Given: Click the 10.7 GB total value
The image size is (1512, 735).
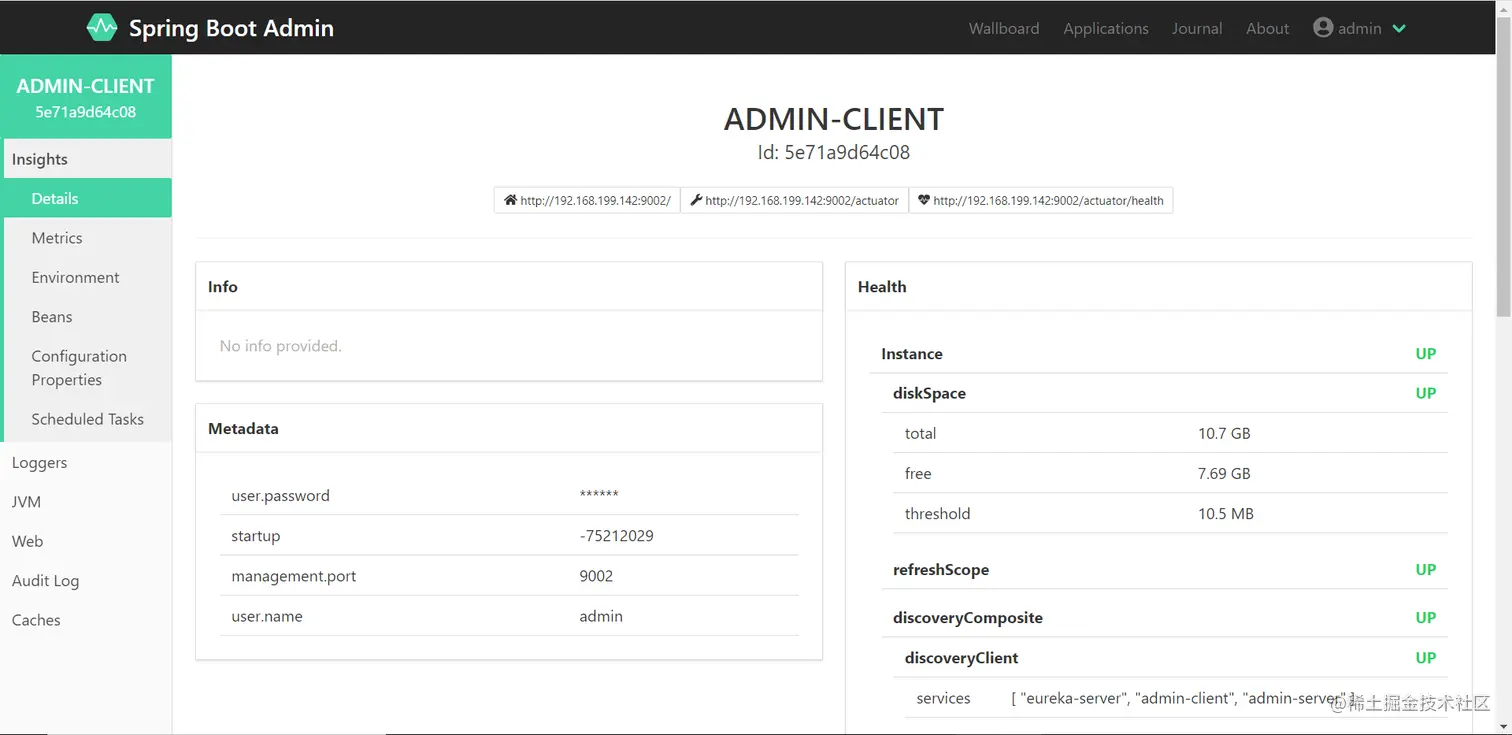Looking at the screenshot, I should click(1224, 434).
